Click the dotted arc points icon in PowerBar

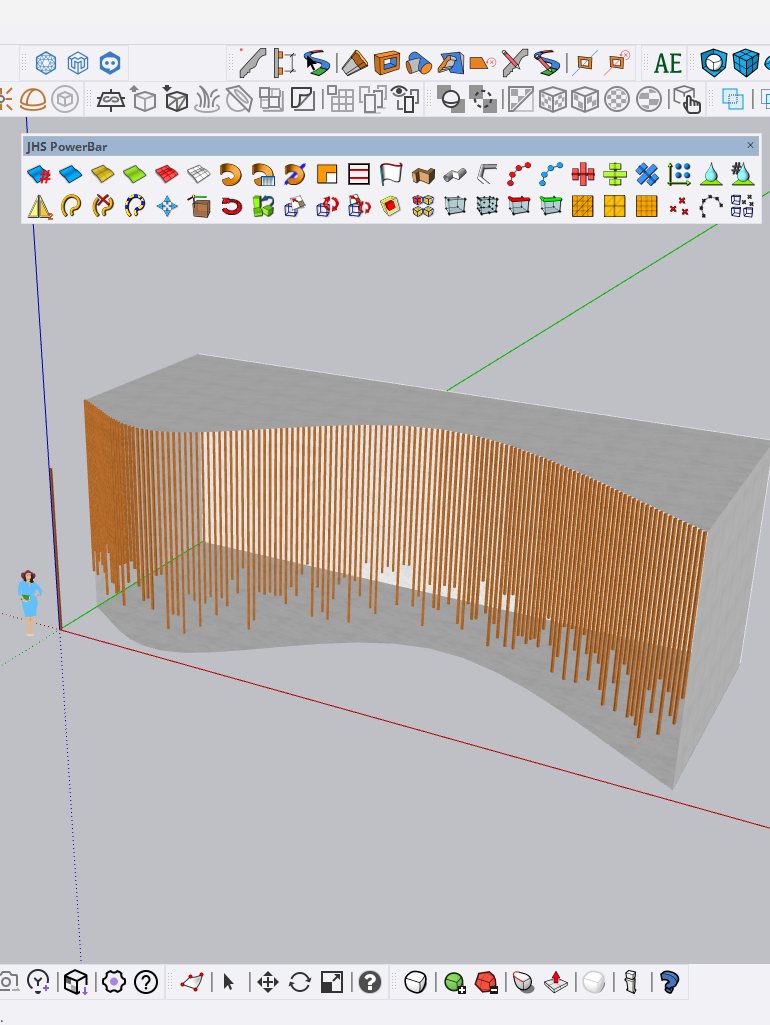pyautogui.click(x=711, y=207)
